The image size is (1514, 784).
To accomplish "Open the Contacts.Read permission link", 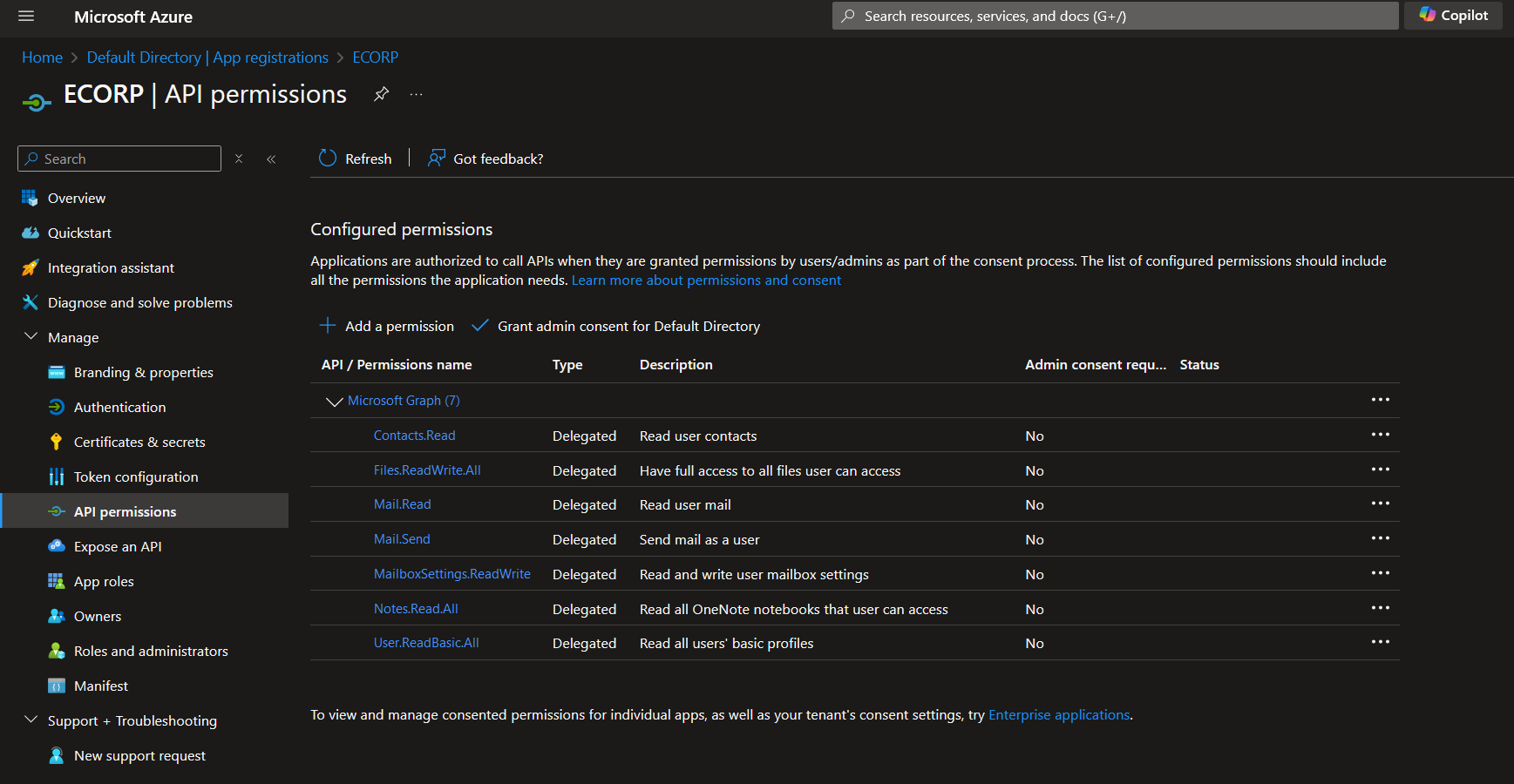I will 415,436.
